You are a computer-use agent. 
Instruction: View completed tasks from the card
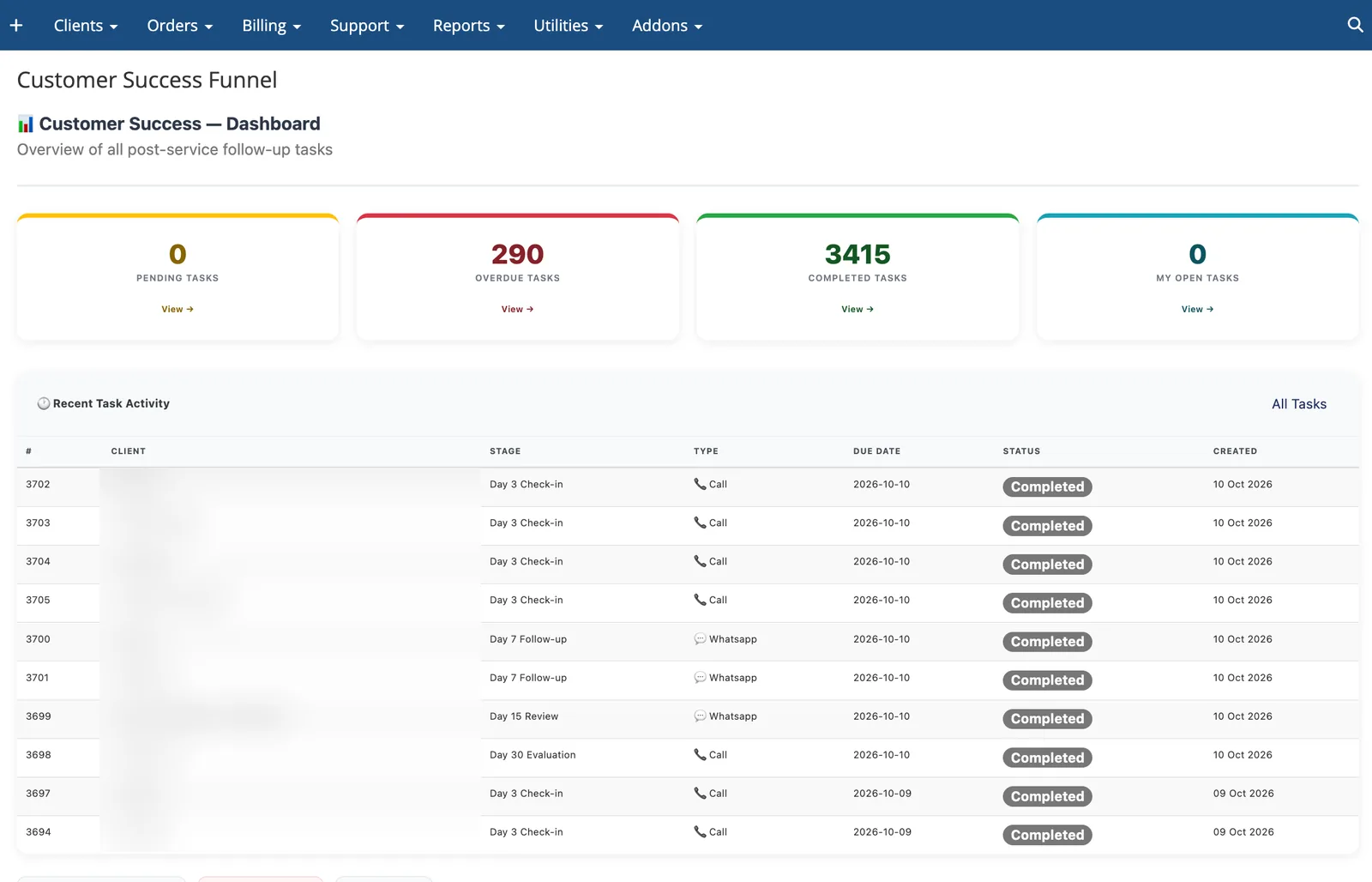(x=857, y=309)
